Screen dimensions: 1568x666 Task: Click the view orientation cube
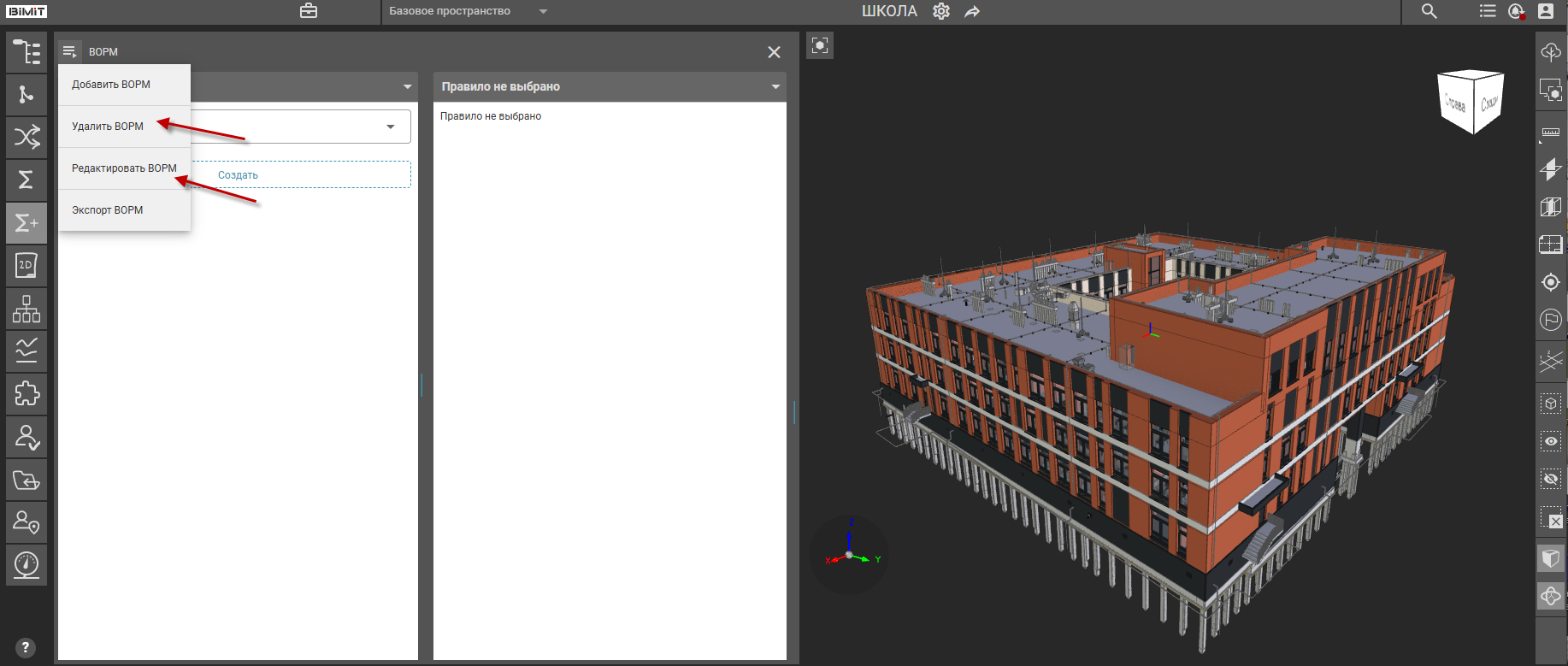point(1471,102)
